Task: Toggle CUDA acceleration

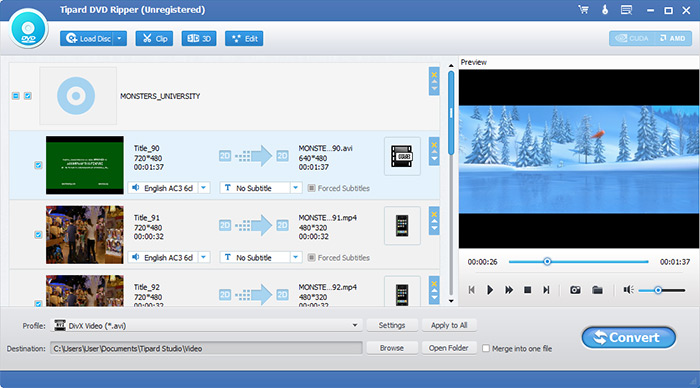Action: [x=631, y=38]
